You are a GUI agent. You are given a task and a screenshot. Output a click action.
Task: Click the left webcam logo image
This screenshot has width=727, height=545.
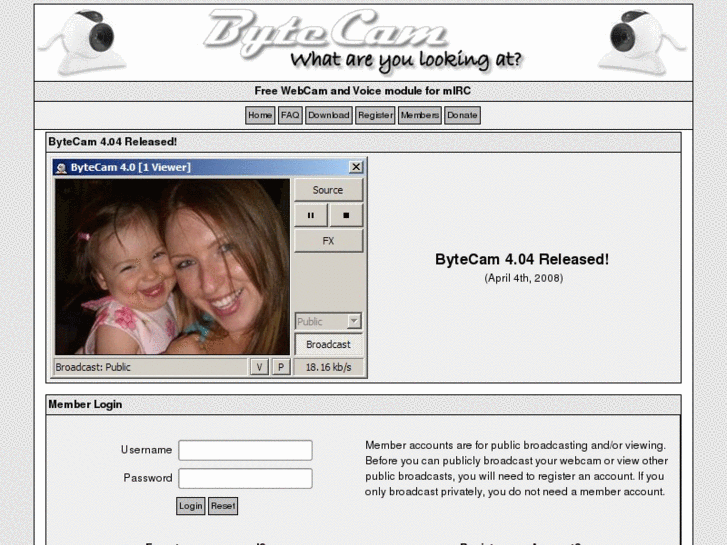[83, 43]
